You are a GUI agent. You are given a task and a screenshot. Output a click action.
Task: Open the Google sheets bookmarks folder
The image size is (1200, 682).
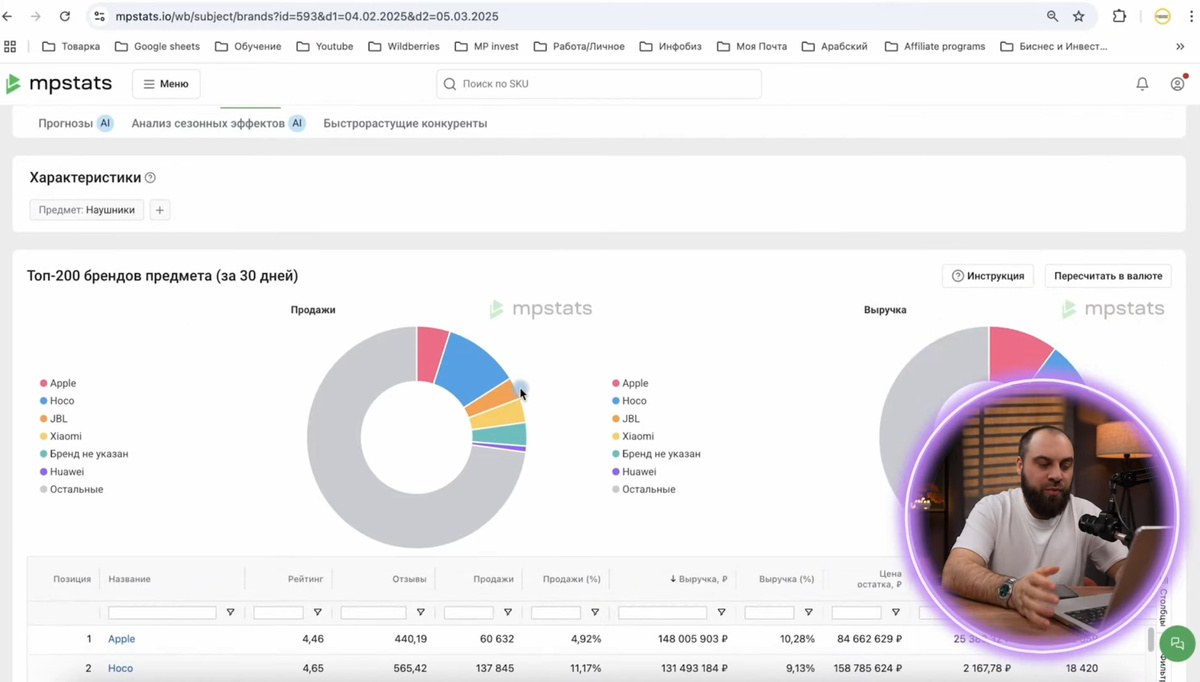(x=157, y=46)
